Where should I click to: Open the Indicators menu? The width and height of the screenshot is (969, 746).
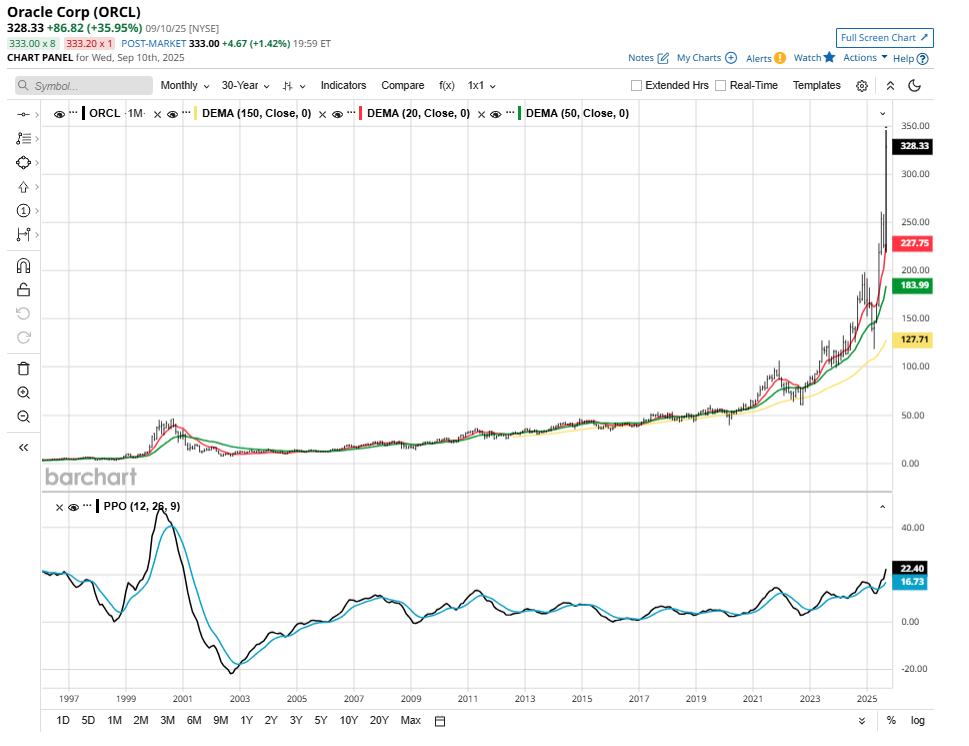[x=343, y=85]
